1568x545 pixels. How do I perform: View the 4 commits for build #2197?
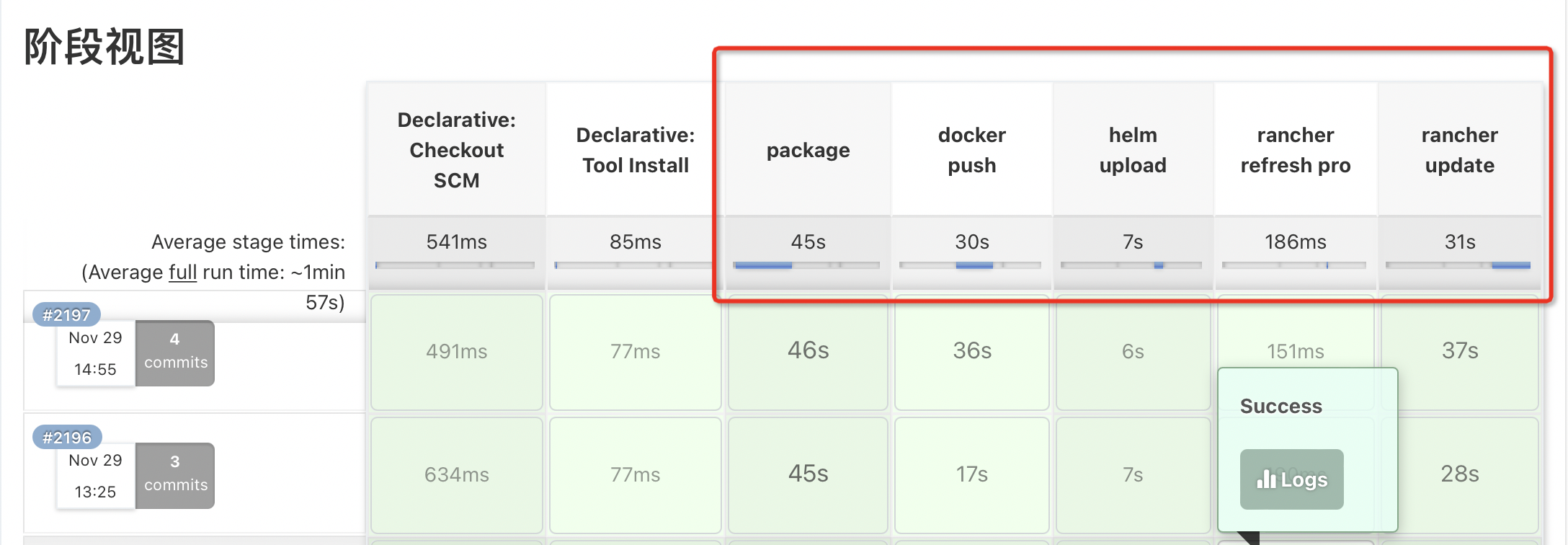[x=175, y=353]
